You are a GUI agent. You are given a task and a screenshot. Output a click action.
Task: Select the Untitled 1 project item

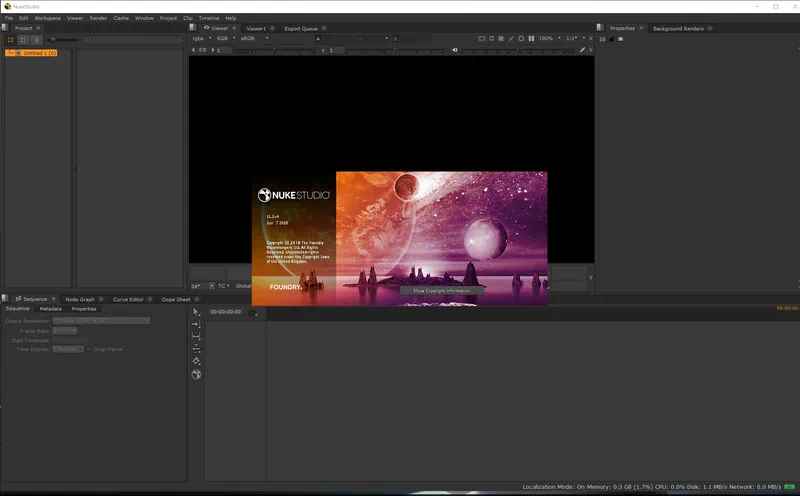click(x=31, y=53)
